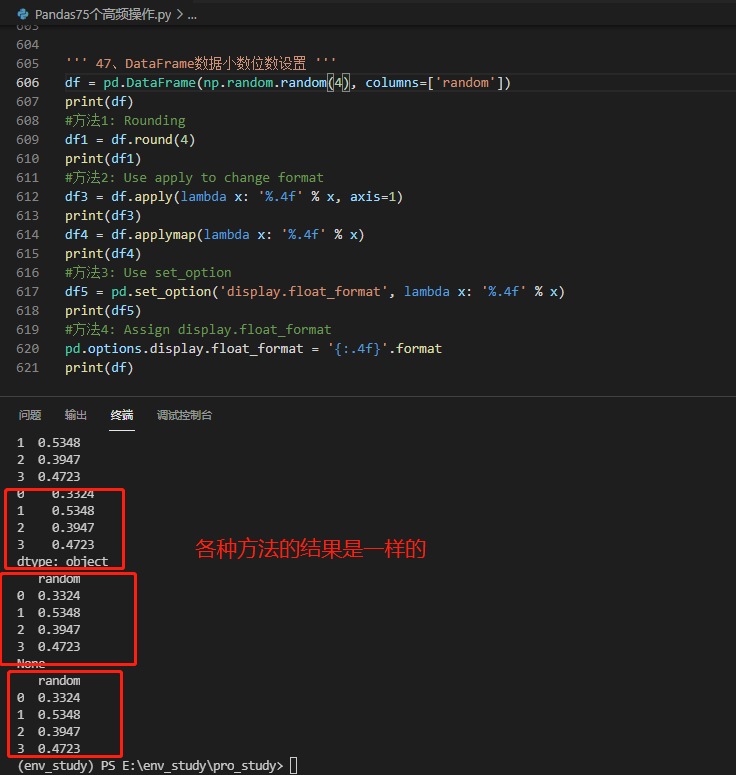Screen dimensions: 736x775
Task: Click 'display.float_format' string on line 617
Action: [303, 292]
